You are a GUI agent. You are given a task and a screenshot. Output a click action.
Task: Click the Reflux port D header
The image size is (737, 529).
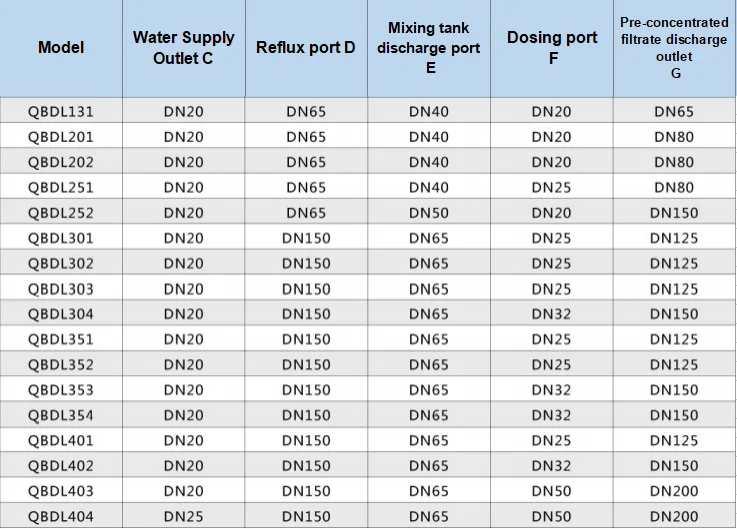coord(306,47)
